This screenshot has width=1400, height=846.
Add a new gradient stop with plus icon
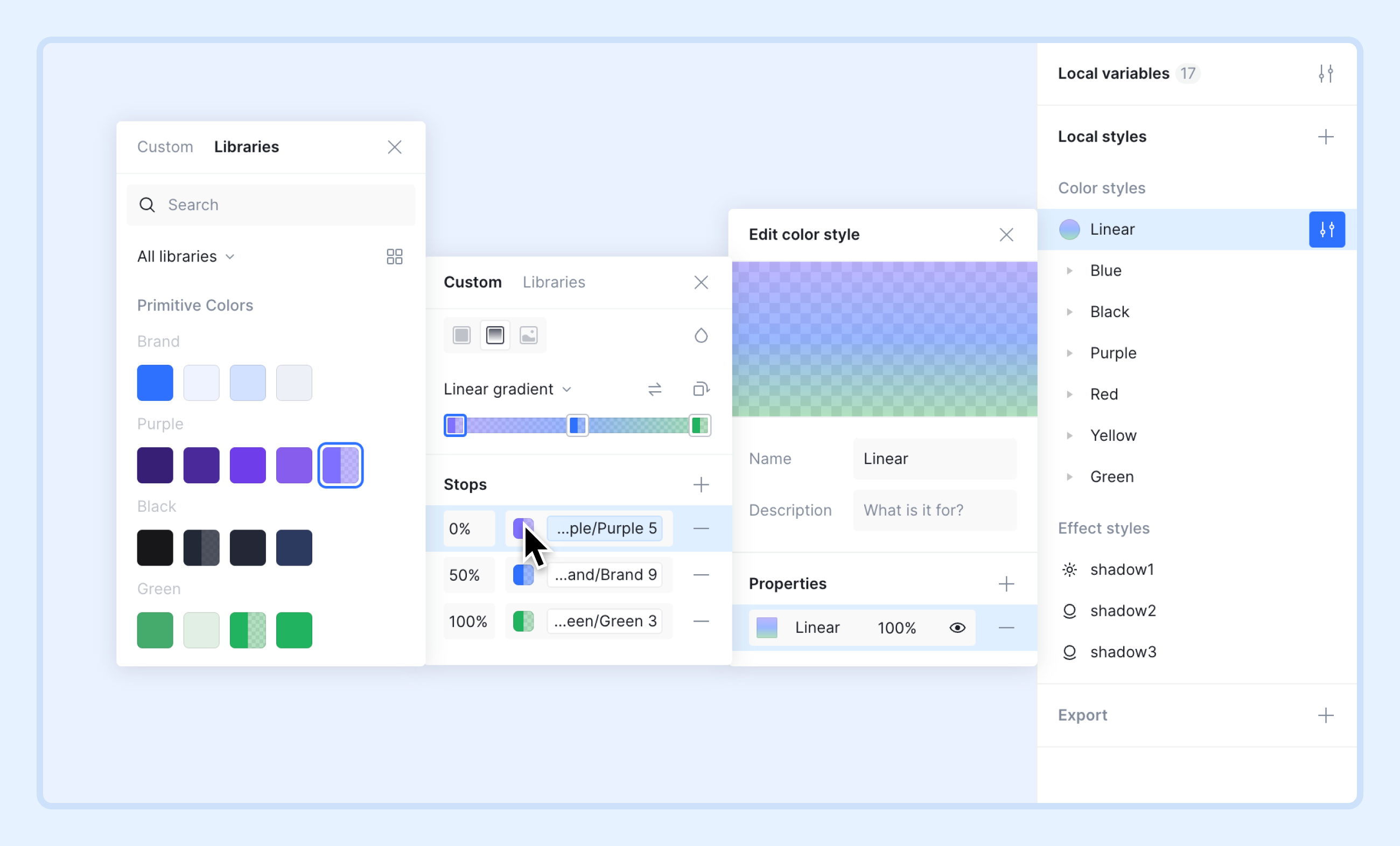pos(702,485)
